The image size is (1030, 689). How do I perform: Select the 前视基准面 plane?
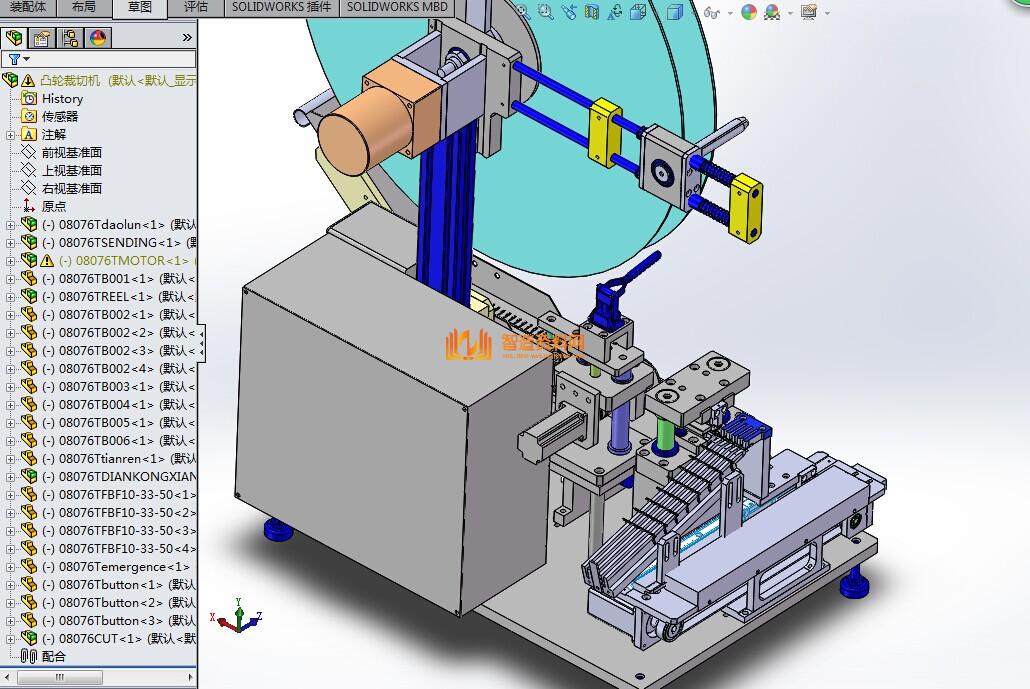[71, 152]
